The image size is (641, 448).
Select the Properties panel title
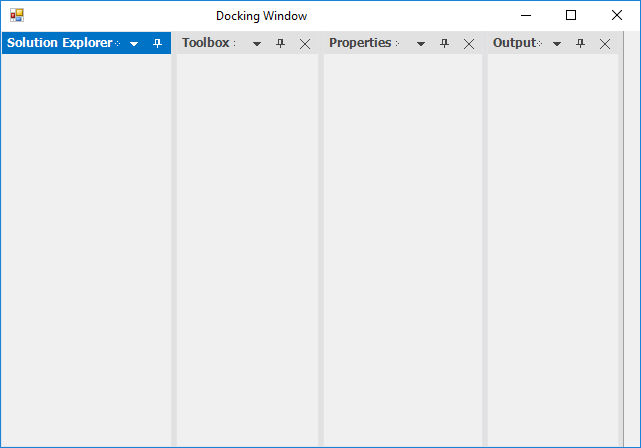360,43
